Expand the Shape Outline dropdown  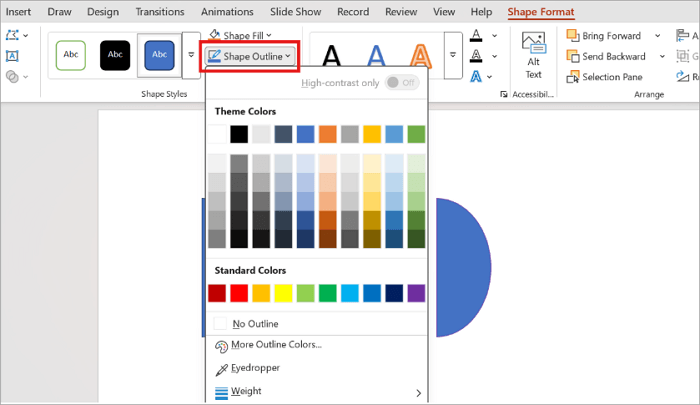pyautogui.click(x=250, y=56)
